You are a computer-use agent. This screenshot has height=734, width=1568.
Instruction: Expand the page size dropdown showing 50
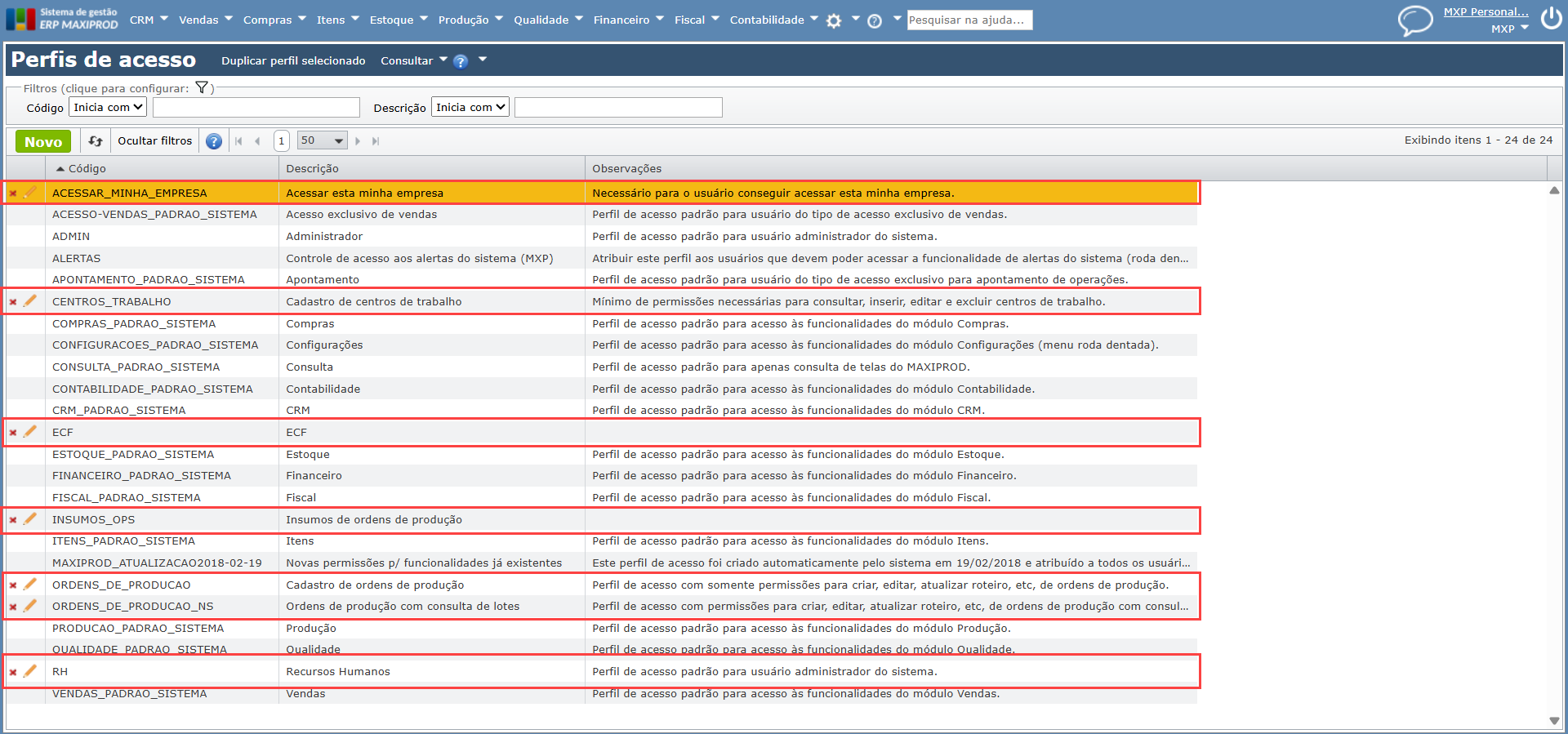tap(322, 140)
